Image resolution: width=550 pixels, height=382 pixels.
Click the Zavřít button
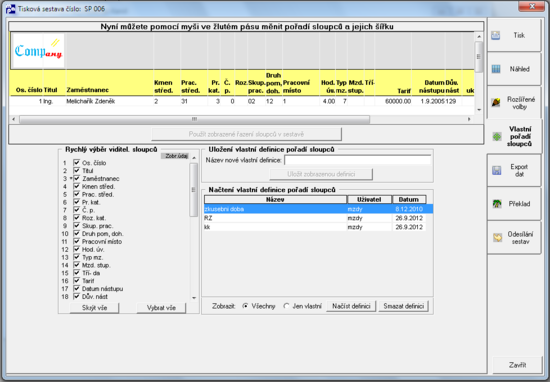click(x=517, y=365)
